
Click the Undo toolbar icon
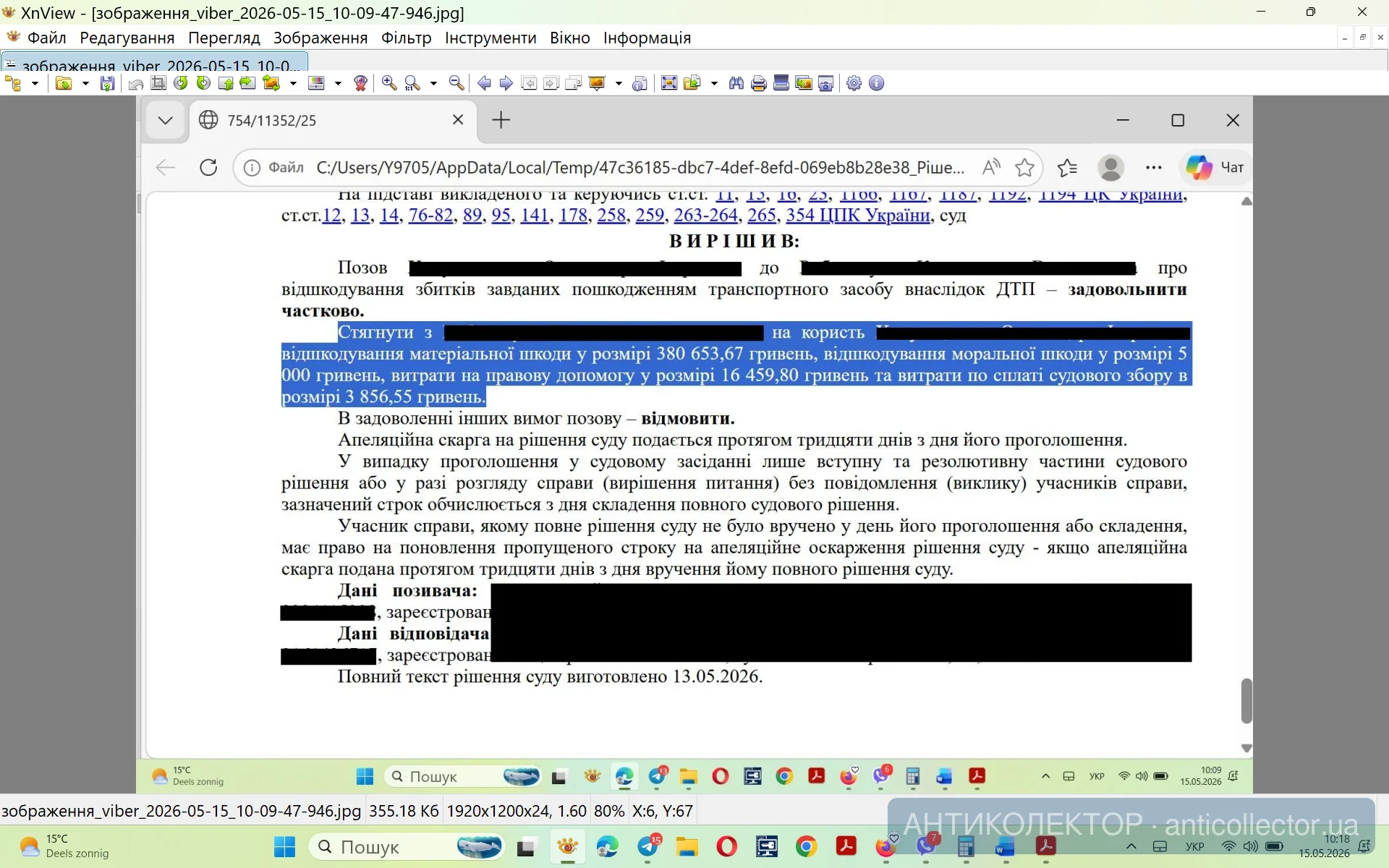pyautogui.click(x=135, y=83)
